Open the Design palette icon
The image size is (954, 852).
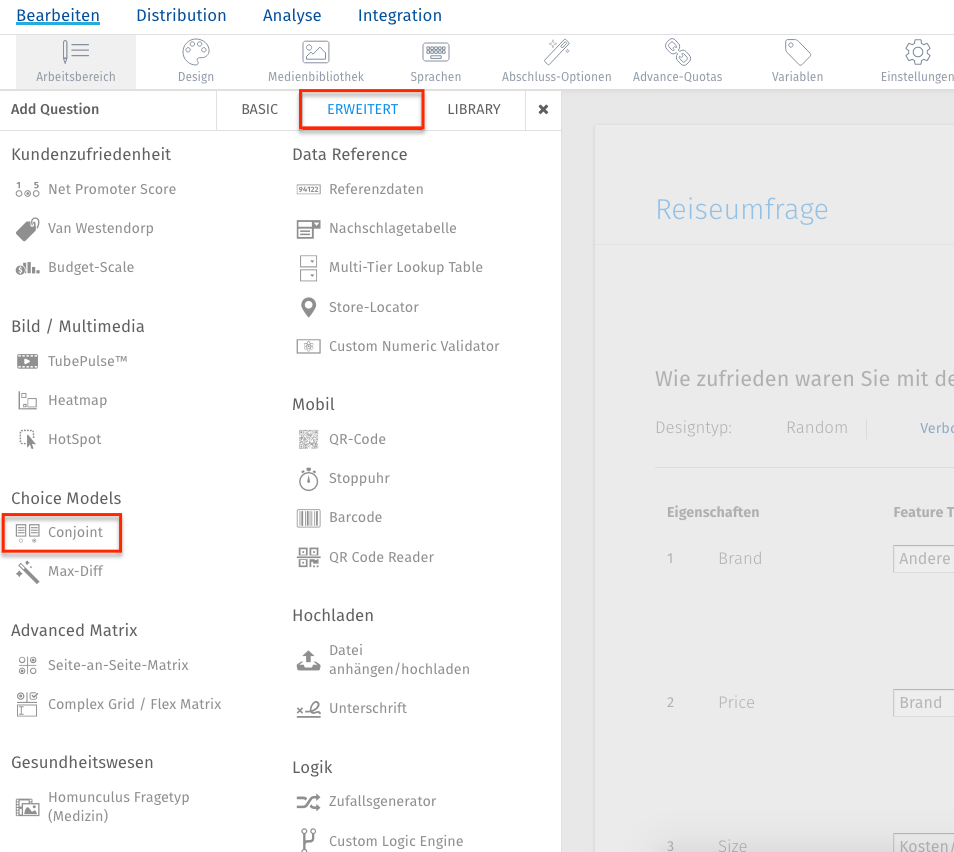196,52
